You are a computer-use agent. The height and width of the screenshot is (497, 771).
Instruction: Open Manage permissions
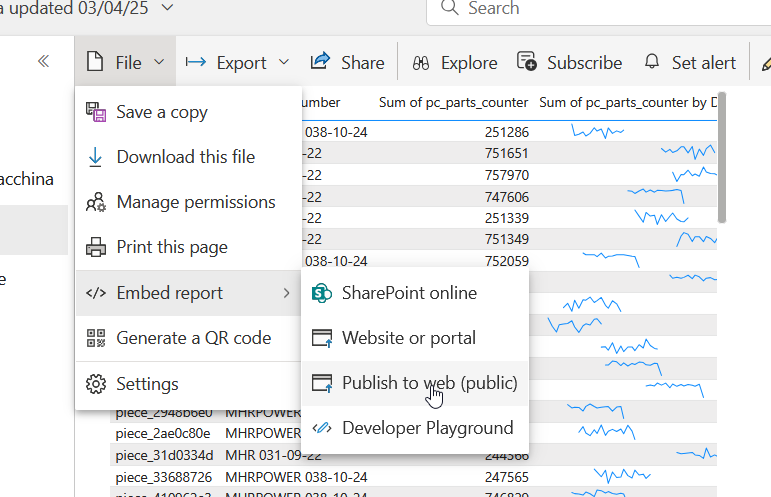point(188,202)
